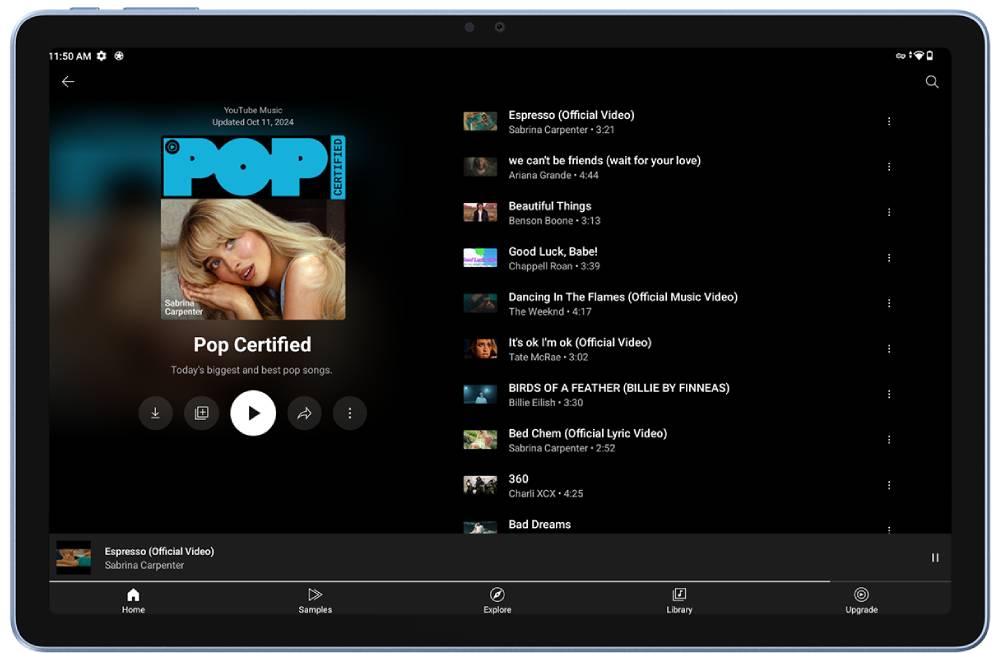Save playlist to library icon
The height and width of the screenshot is (653, 1000).
[202, 413]
